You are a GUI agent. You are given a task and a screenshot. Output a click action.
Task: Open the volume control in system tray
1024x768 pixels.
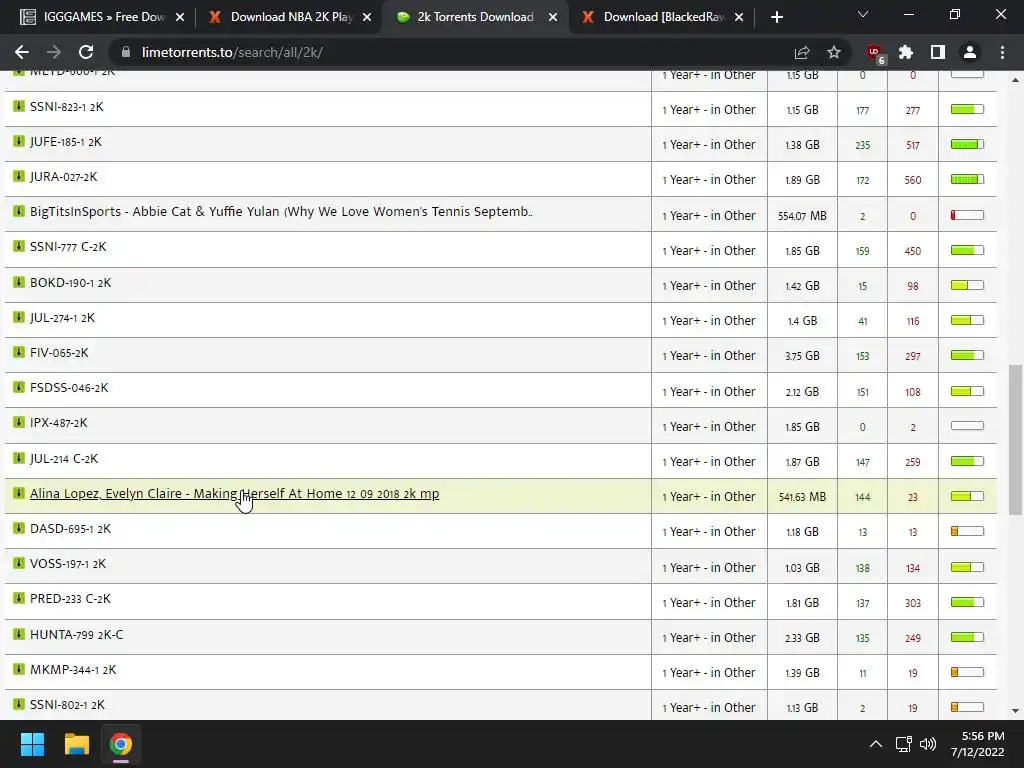(927, 744)
